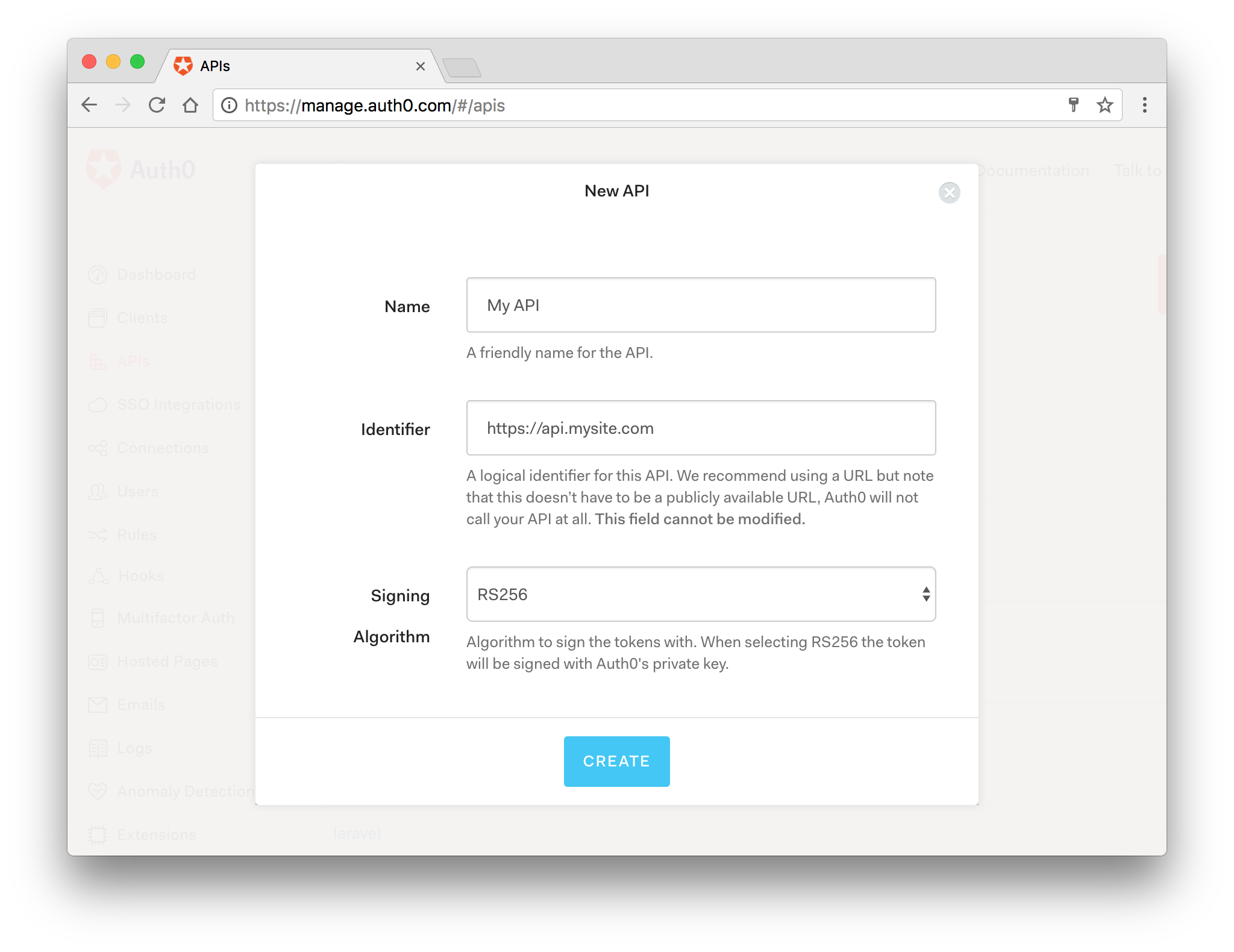Click the Documentation link in the header
This screenshot has height=952, width=1234.
click(1033, 171)
